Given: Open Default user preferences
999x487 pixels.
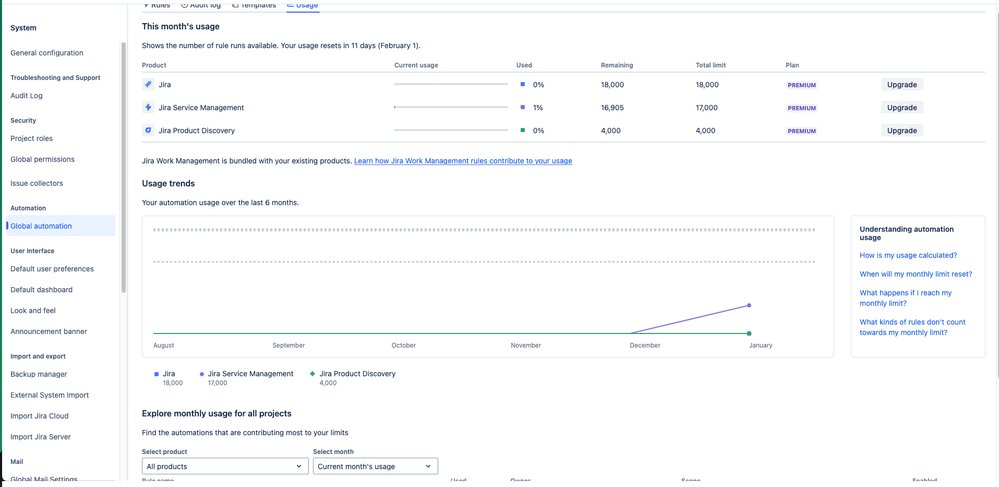Looking at the screenshot, I should click(52, 268).
